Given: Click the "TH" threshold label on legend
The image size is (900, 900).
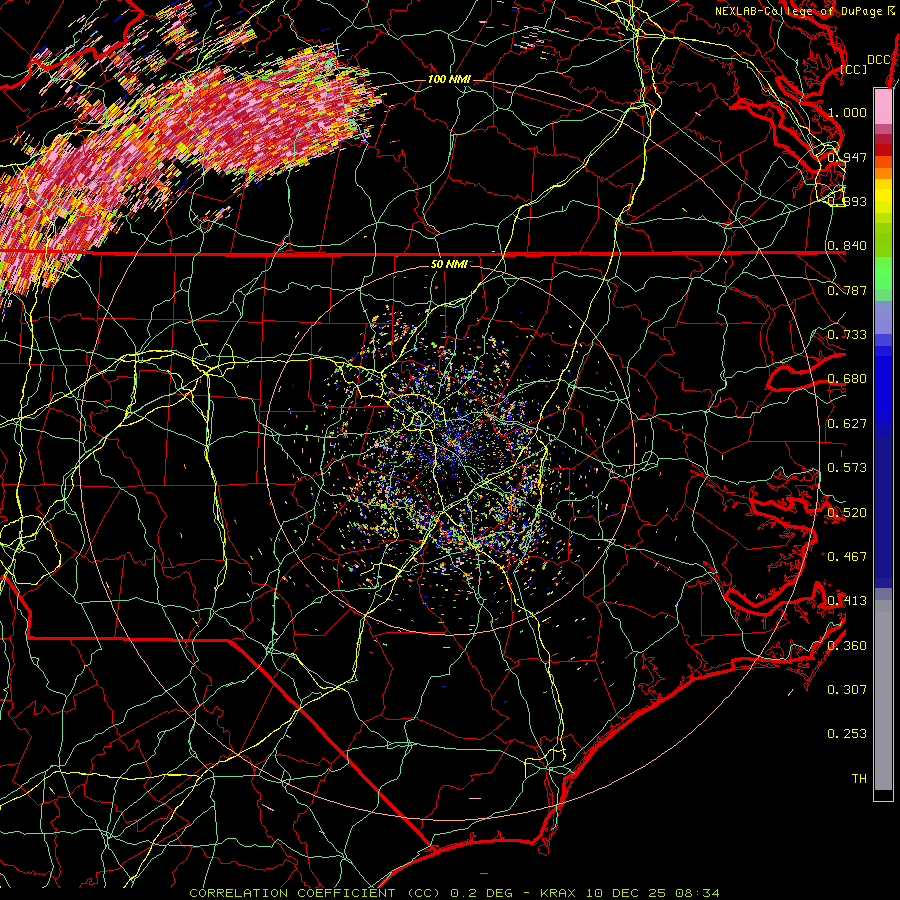Looking at the screenshot, I should [x=859, y=779].
